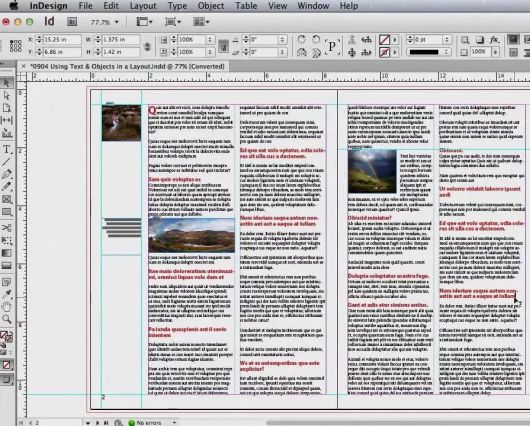
Task: Open the Screen Mode dropdown
Action: 173,22
